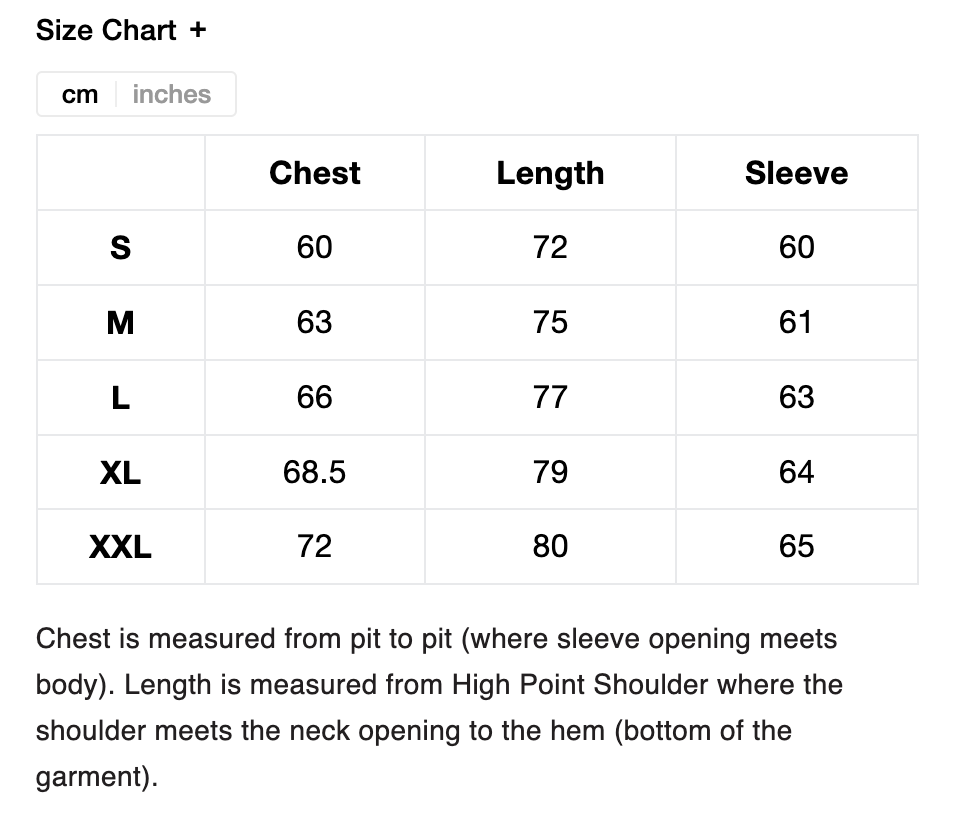Collapse the Size Chart plus expander

[x=198, y=30]
